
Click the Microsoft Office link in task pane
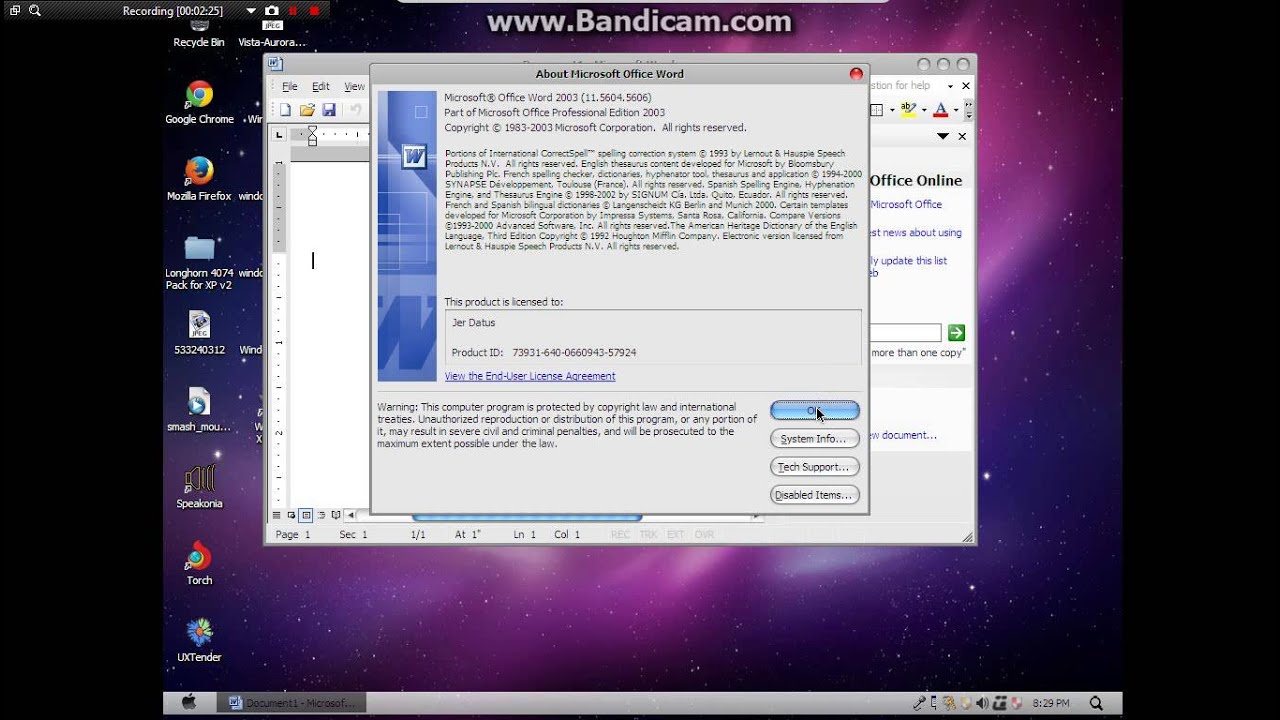pos(906,204)
